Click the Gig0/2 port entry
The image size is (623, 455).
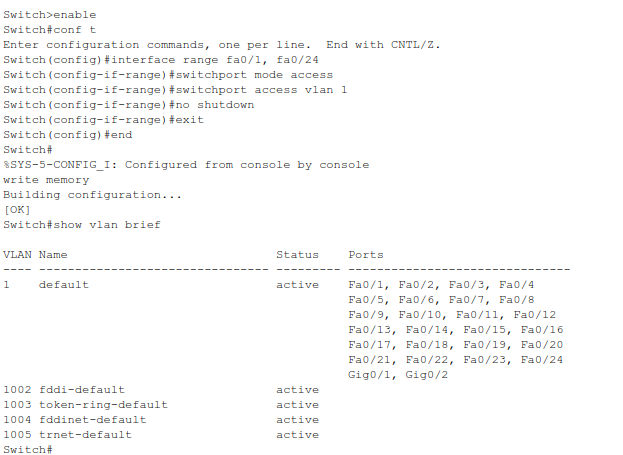tap(426, 375)
